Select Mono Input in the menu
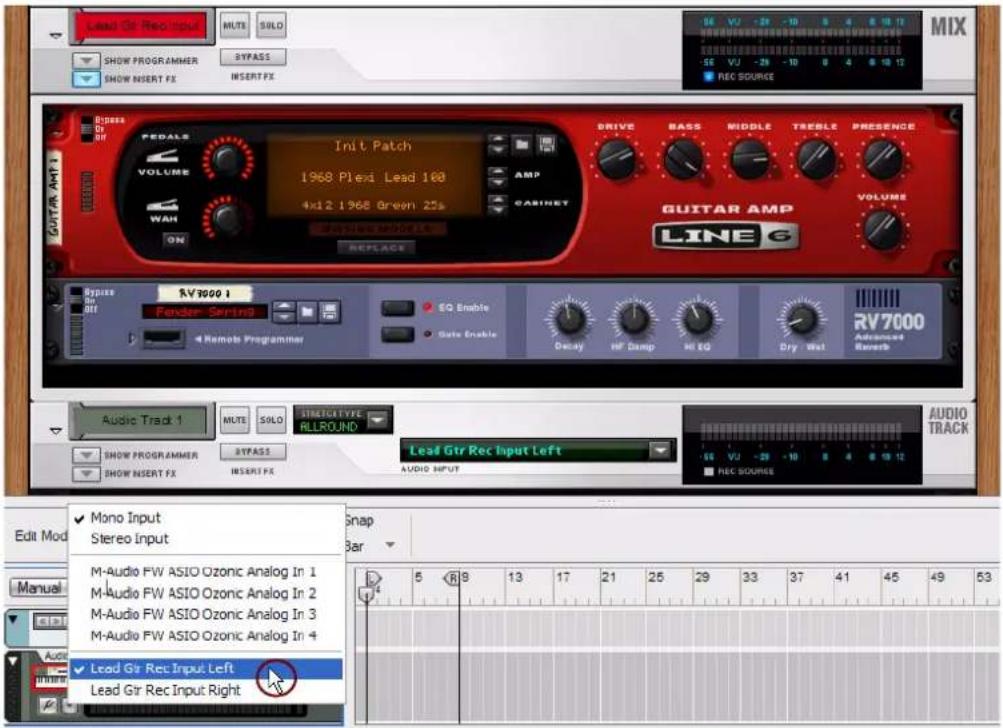 [125, 518]
